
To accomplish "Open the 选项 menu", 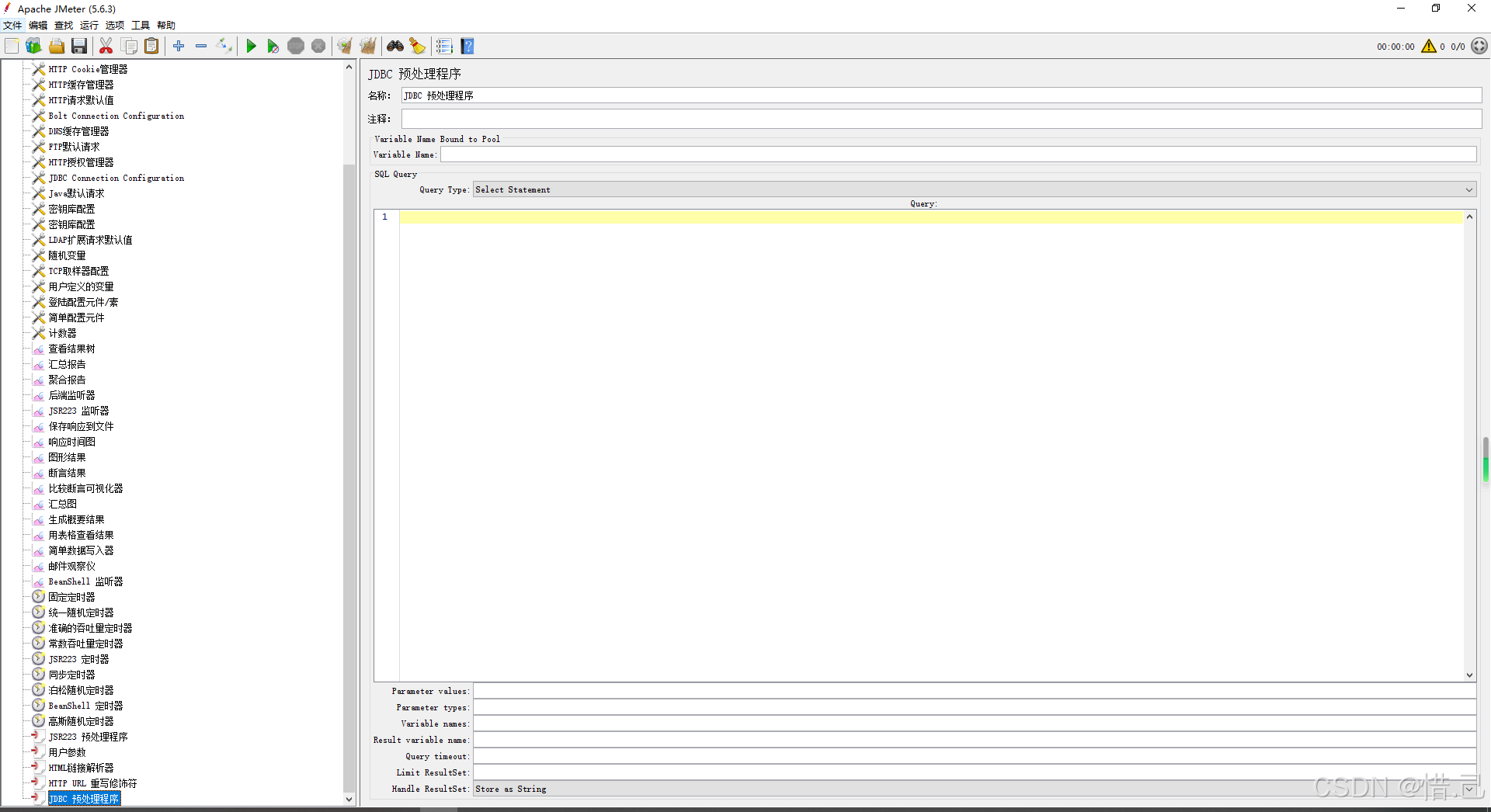I will [x=115, y=26].
